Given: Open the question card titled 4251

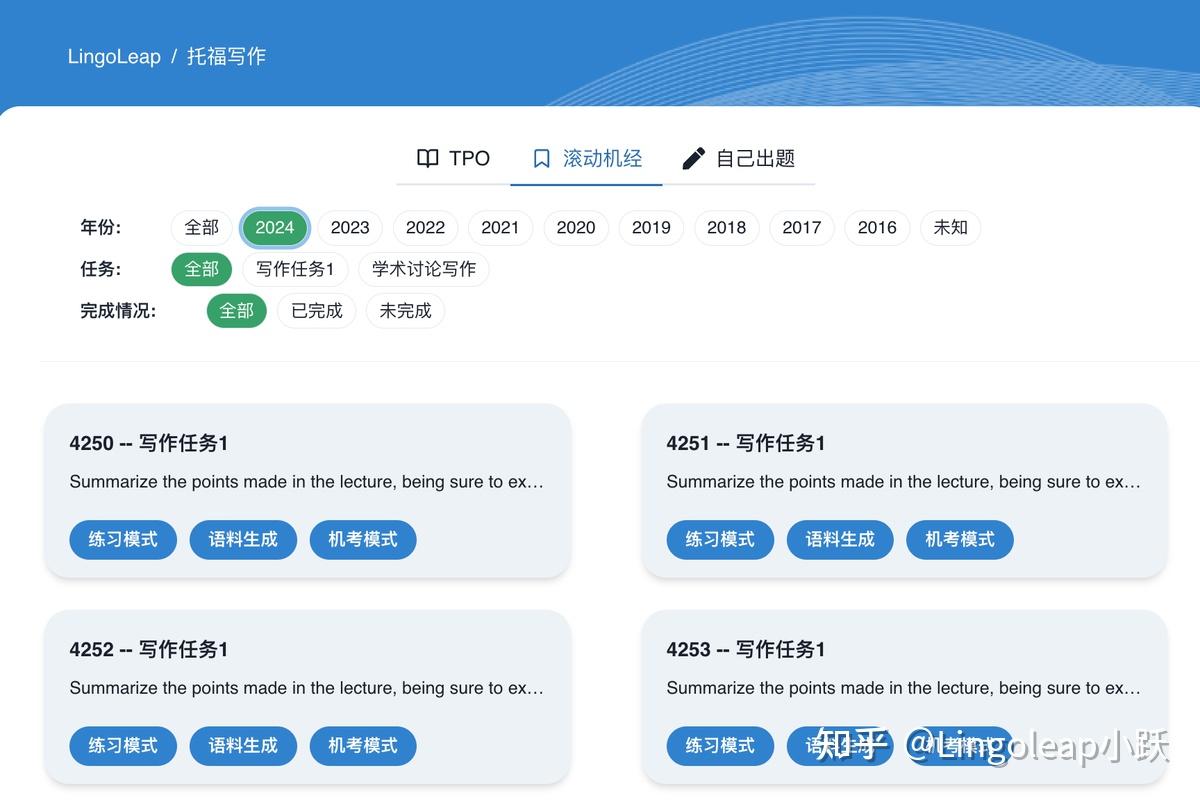Looking at the screenshot, I should pos(903,490).
